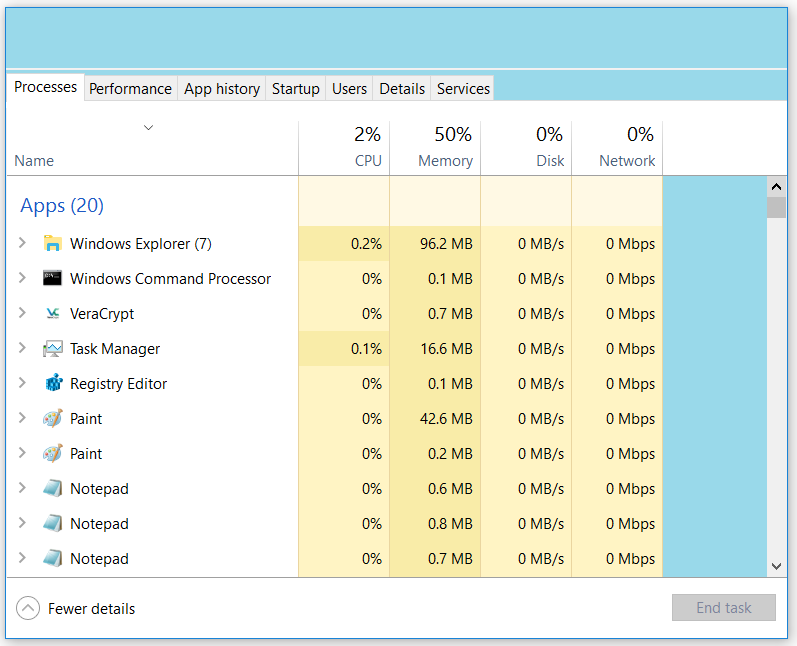Screen dimensions: 797x646
Task: Click the 0.2% CPU value
Action: [x=366, y=244]
